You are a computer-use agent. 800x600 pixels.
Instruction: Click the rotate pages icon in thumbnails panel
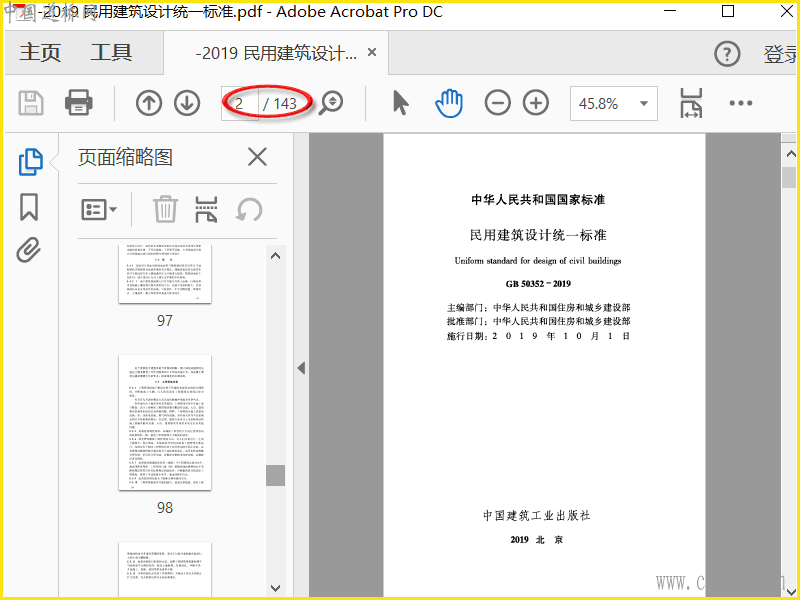[x=249, y=210]
